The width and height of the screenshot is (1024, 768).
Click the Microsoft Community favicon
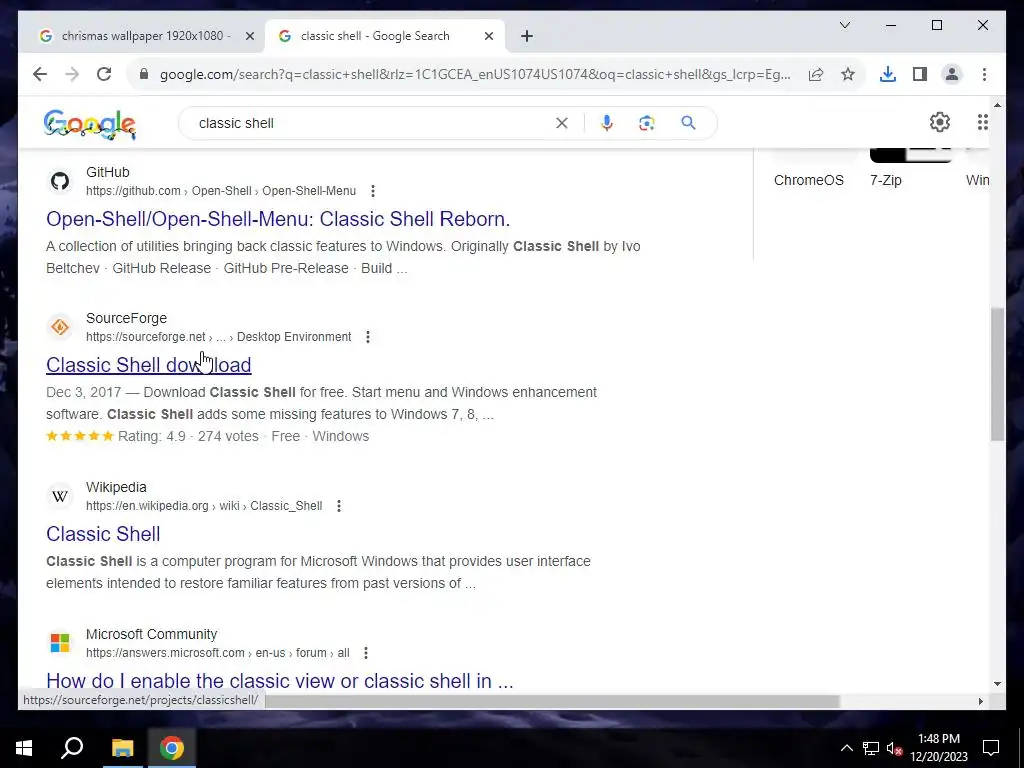pyautogui.click(x=60, y=643)
